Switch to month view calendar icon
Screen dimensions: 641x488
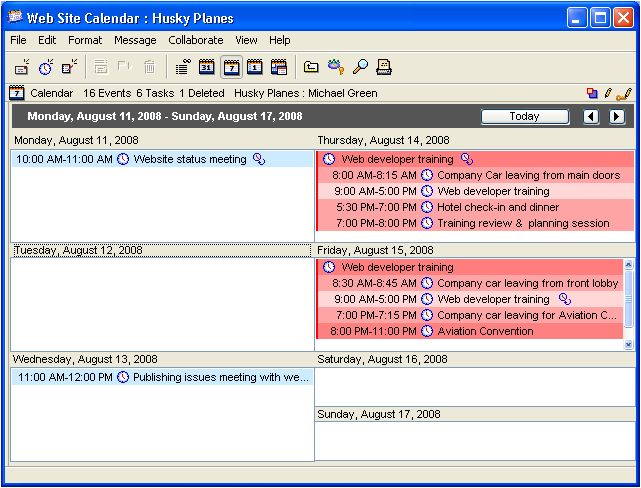point(207,67)
